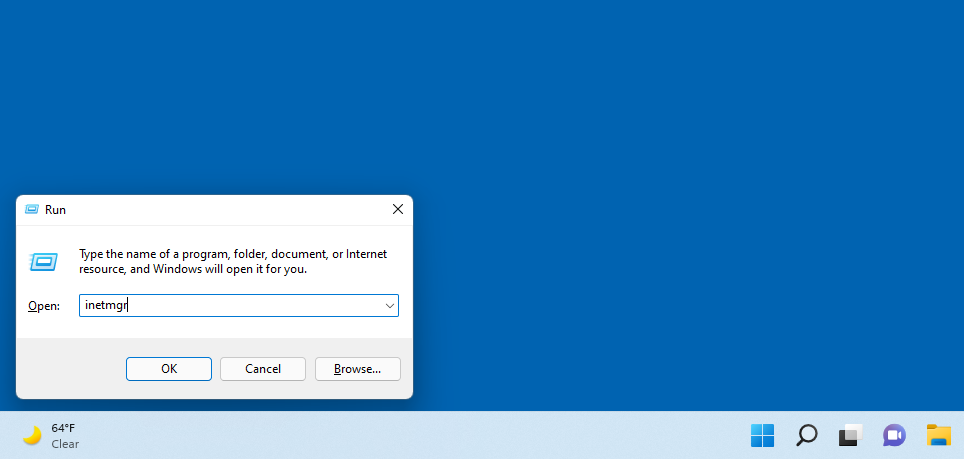Click the moon weather icon

click(32, 435)
